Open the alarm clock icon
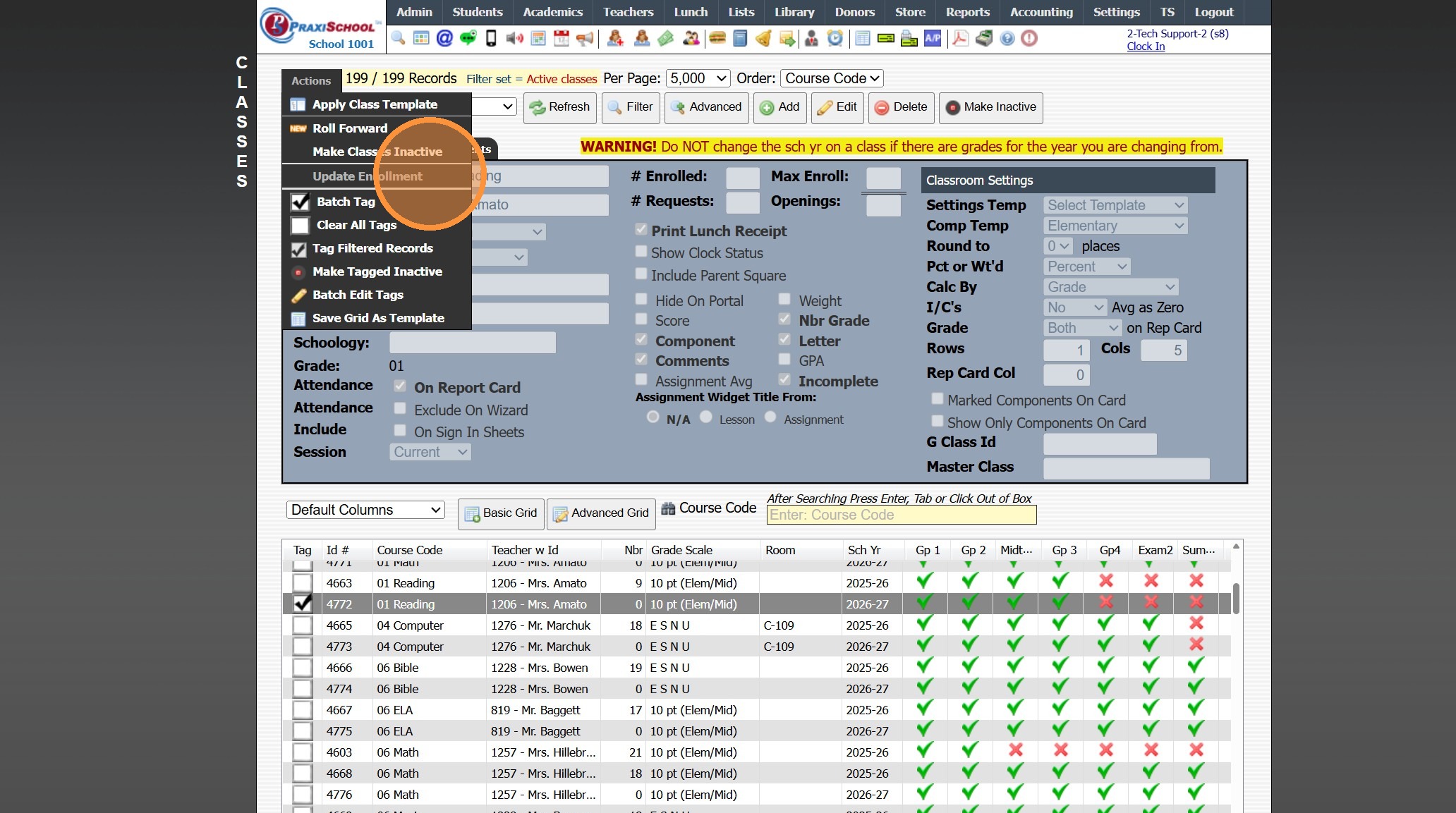The image size is (1456, 813). click(835, 38)
